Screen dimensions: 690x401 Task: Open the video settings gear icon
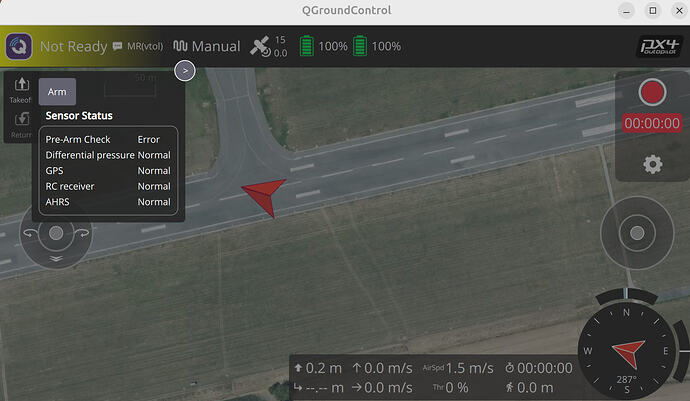point(653,164)
